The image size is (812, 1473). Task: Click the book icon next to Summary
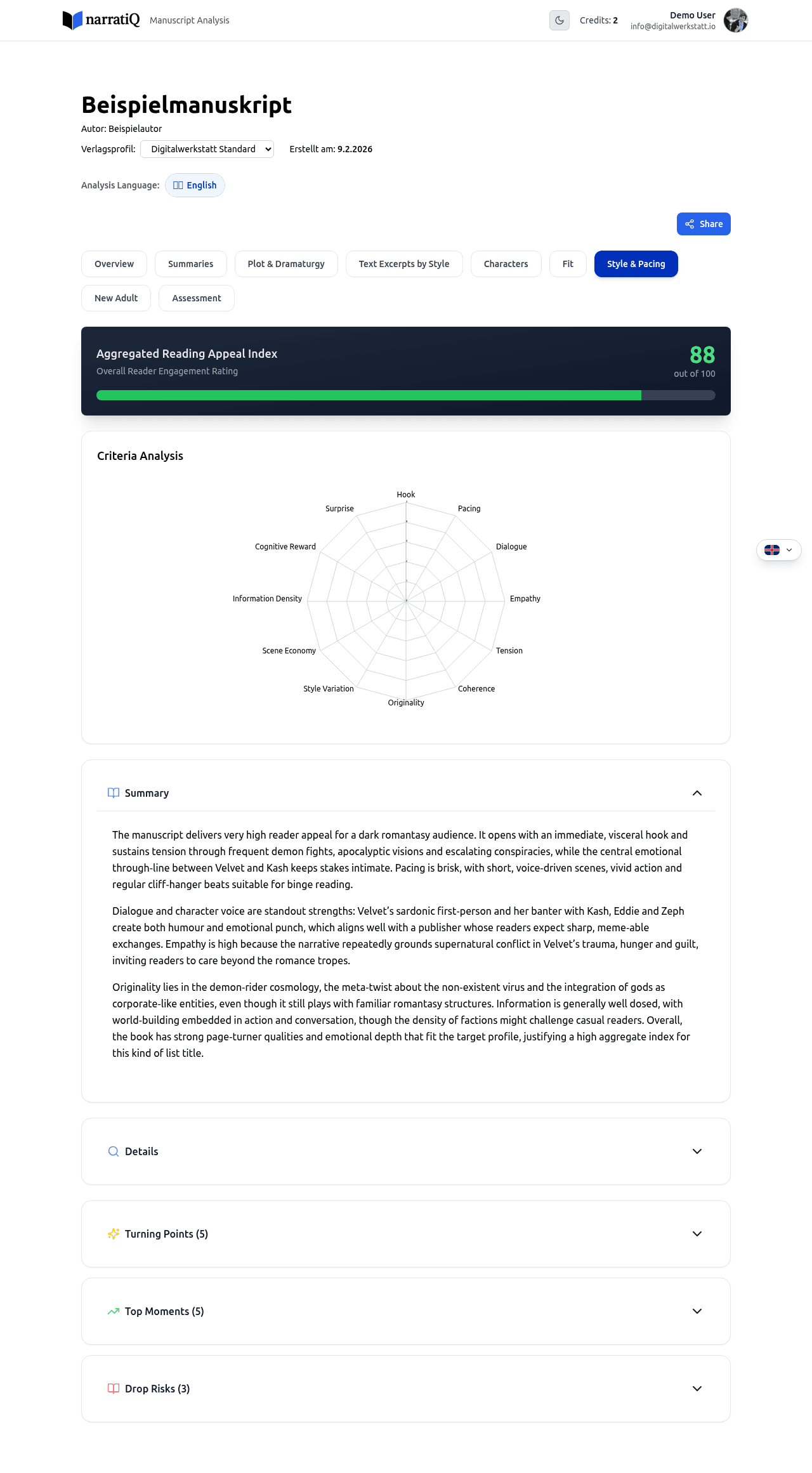(x=113, y=793)
